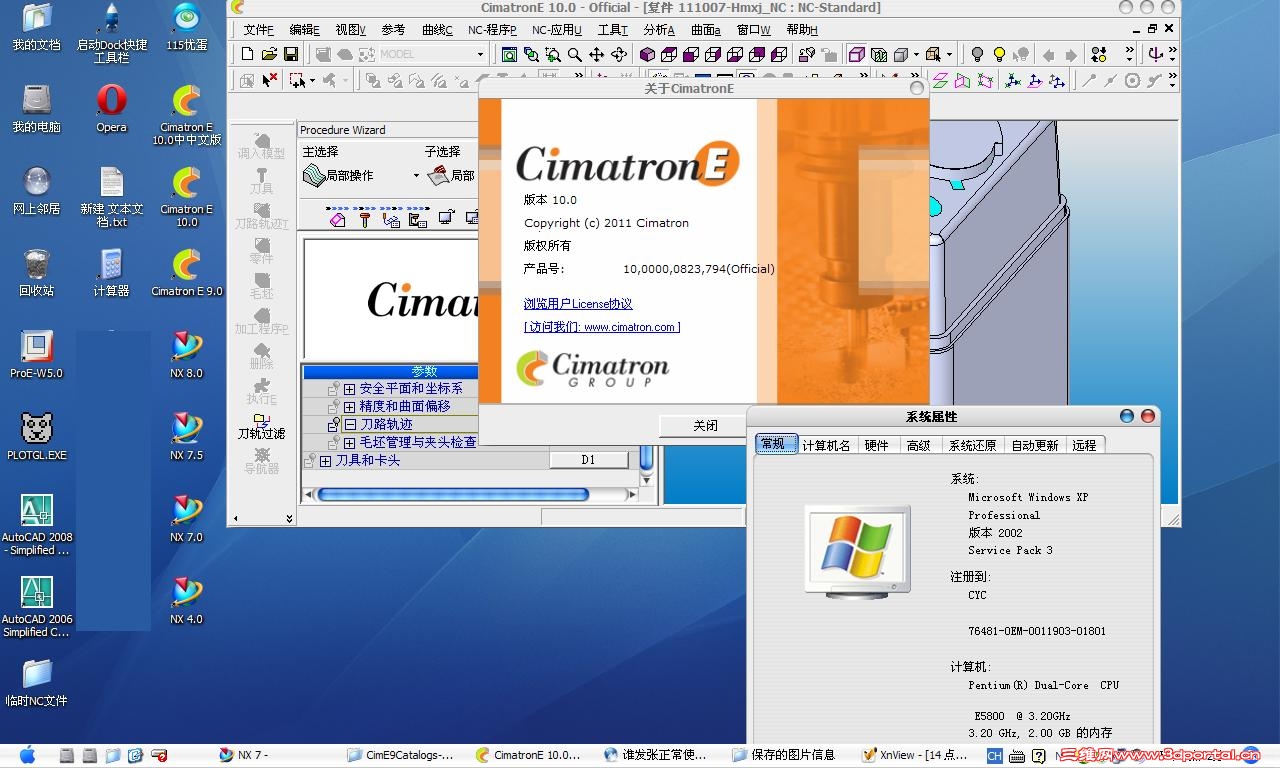This screenshot has width=1280, height=768.
Task: Expand the 精度和曲面偏移 parameter group
Action: tap(350, 406)
